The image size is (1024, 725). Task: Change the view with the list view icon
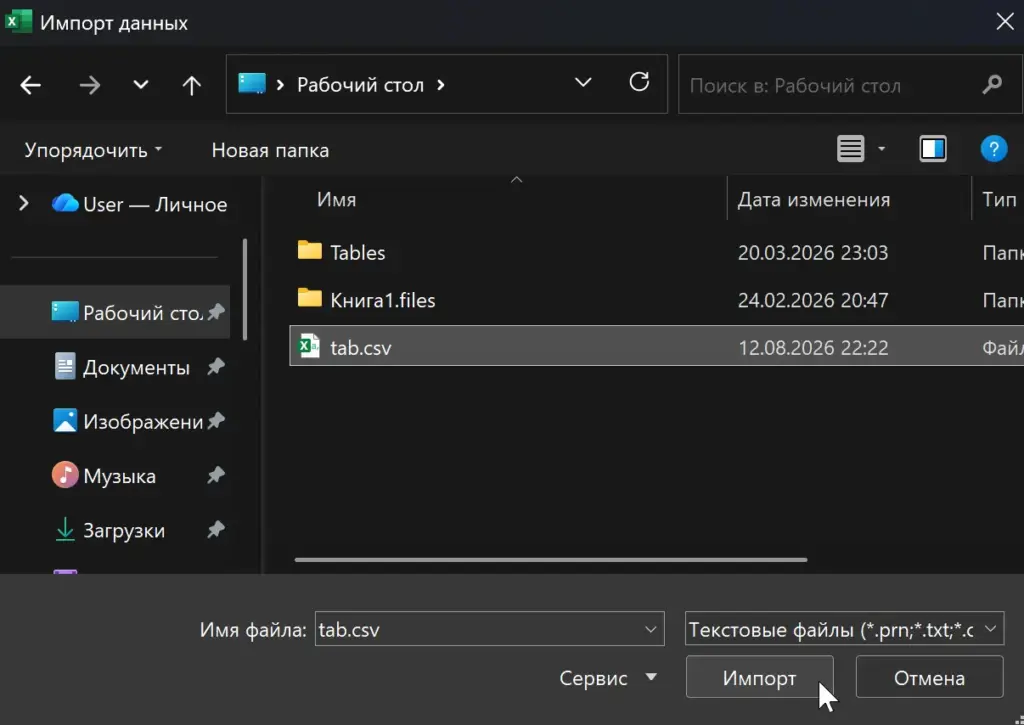(850, 149)
